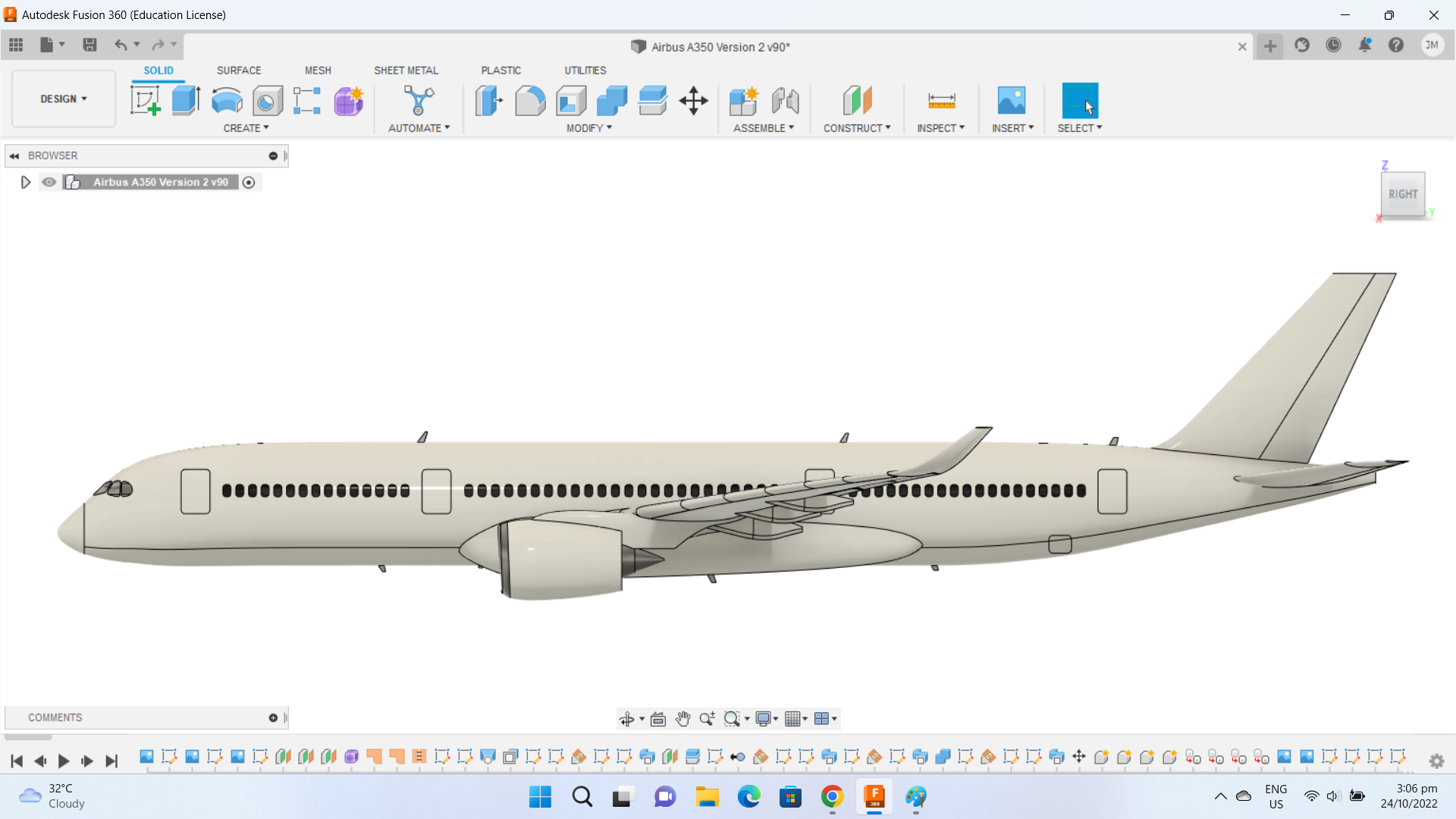Jump to the timeline beginning
This screenshot has height=819, width=1456.
coord(17,761)
